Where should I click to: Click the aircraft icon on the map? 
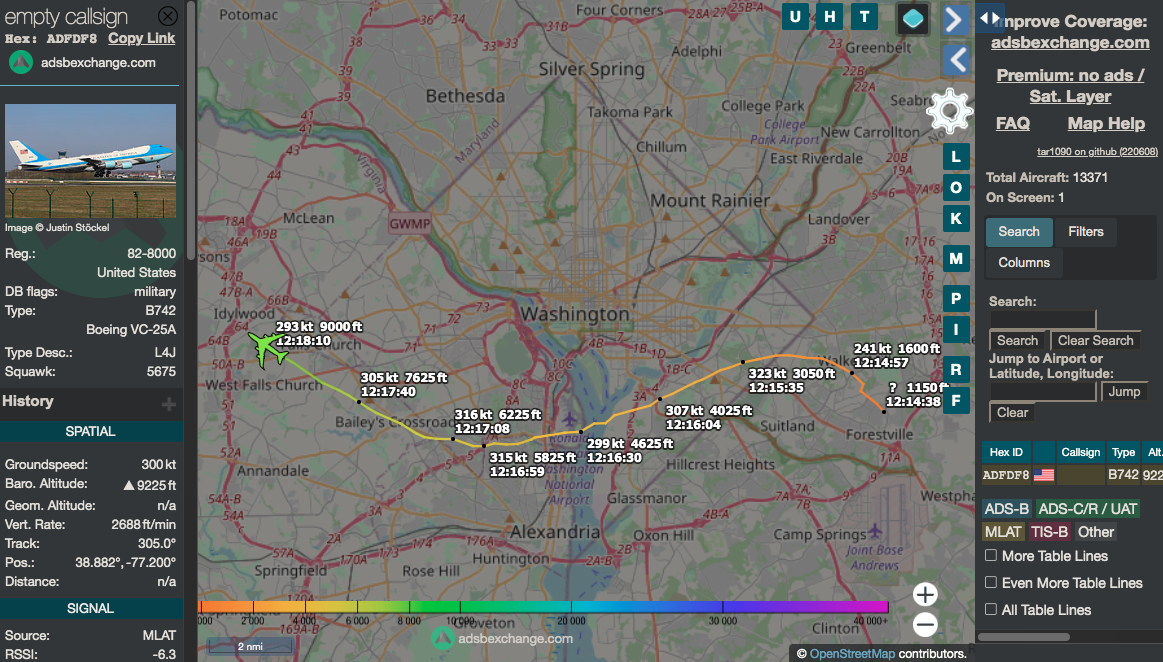pyautogui.click(x=267, y=348)
